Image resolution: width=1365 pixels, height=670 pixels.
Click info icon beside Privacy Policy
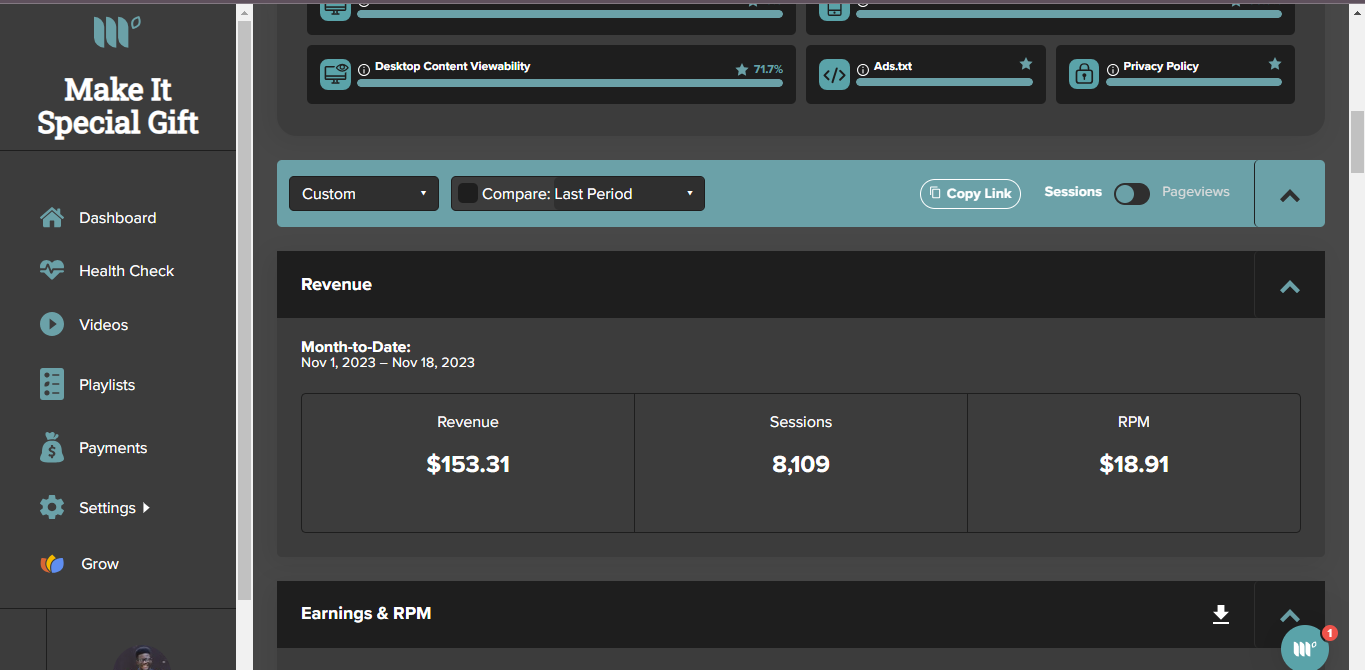point(1112,70)
